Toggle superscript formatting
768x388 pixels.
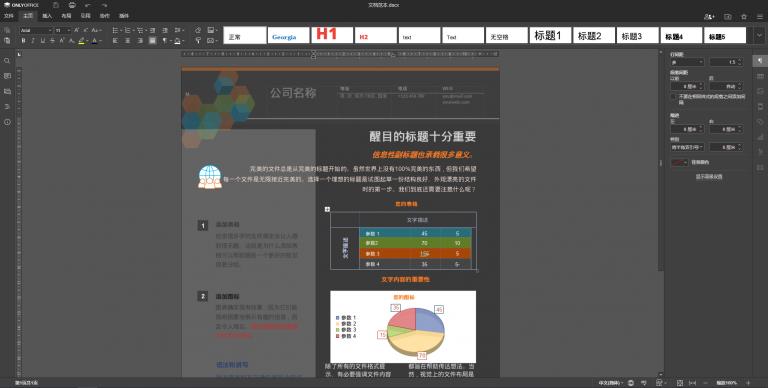tap(62, 41)
